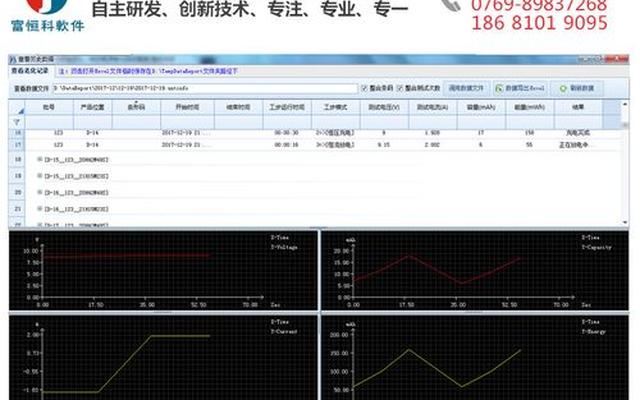Sort by the 结果 column header
640x400 pixels.
click(x=578, y=107)
